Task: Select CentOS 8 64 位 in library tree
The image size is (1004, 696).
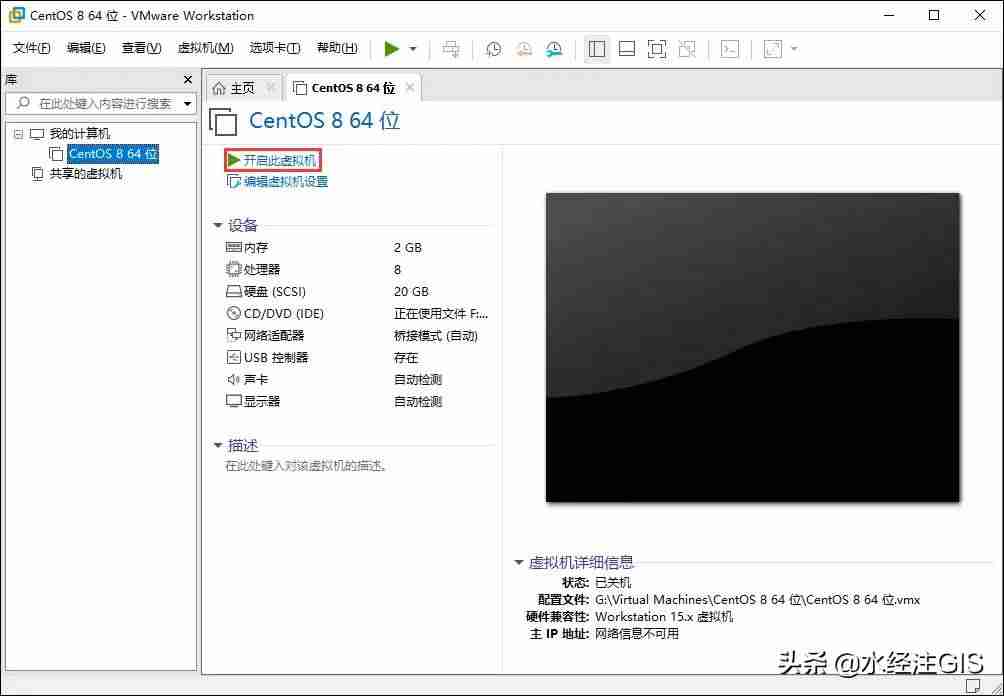Action: 113,154
